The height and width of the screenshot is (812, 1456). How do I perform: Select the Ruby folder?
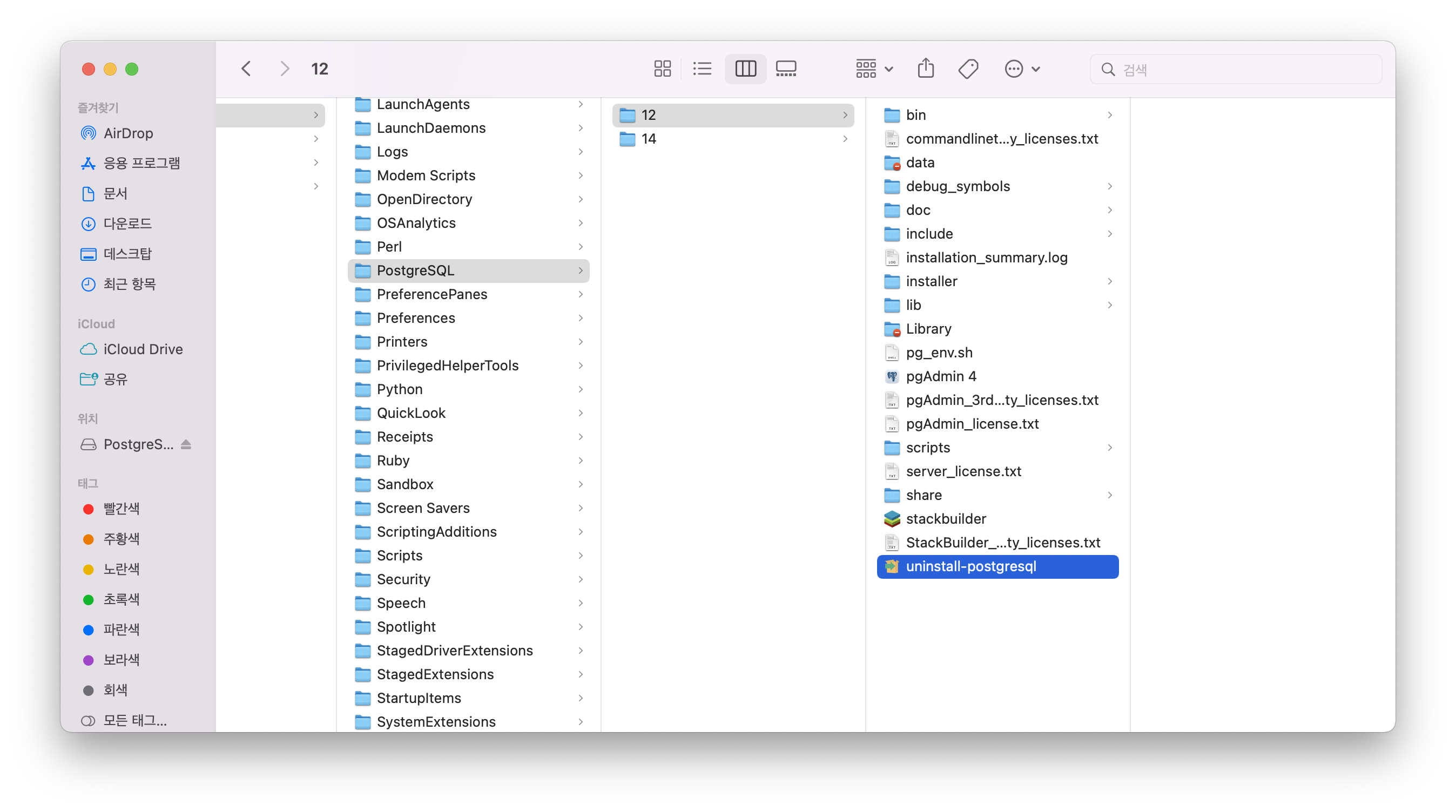(x=469, y=461)
